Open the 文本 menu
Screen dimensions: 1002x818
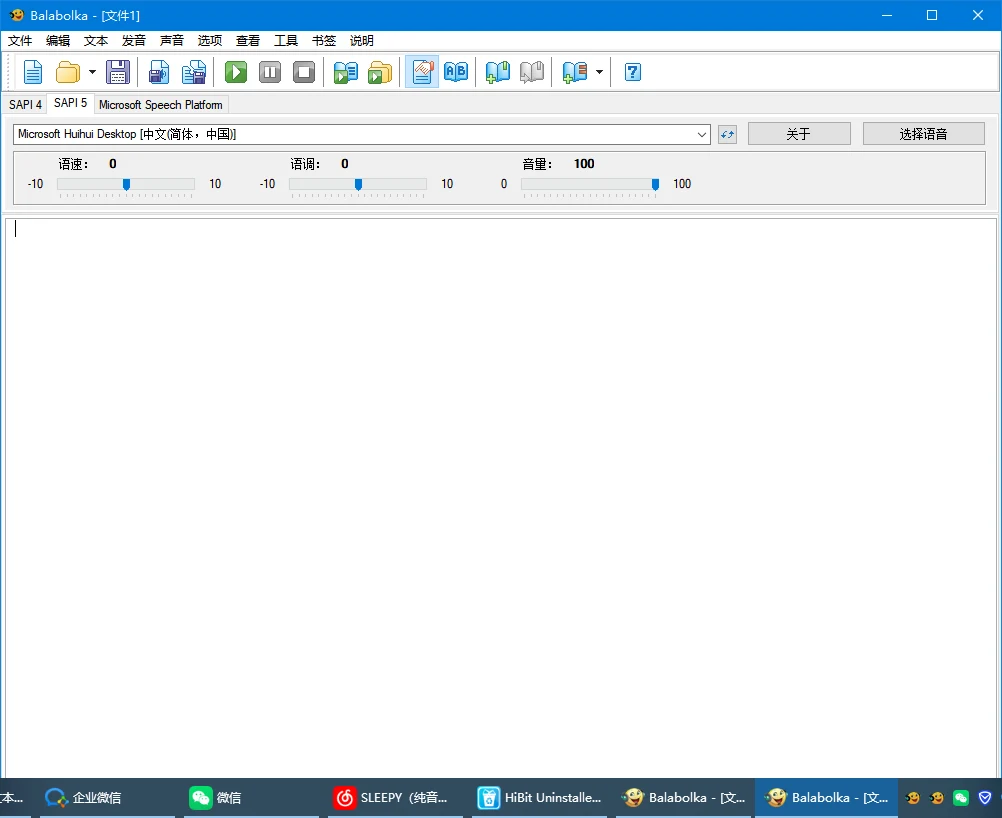[96, 41]
